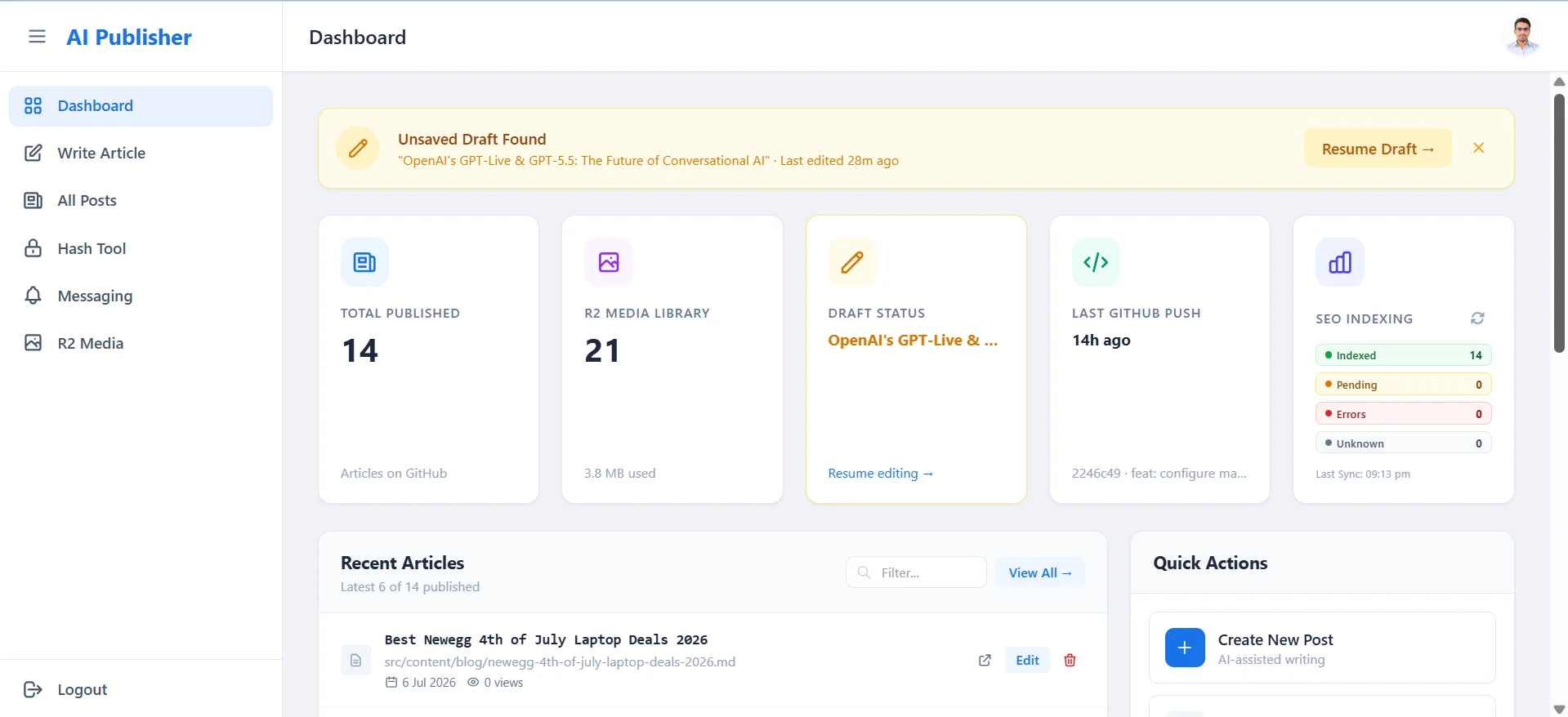Click the Write Article edit icon

(33, 154)
